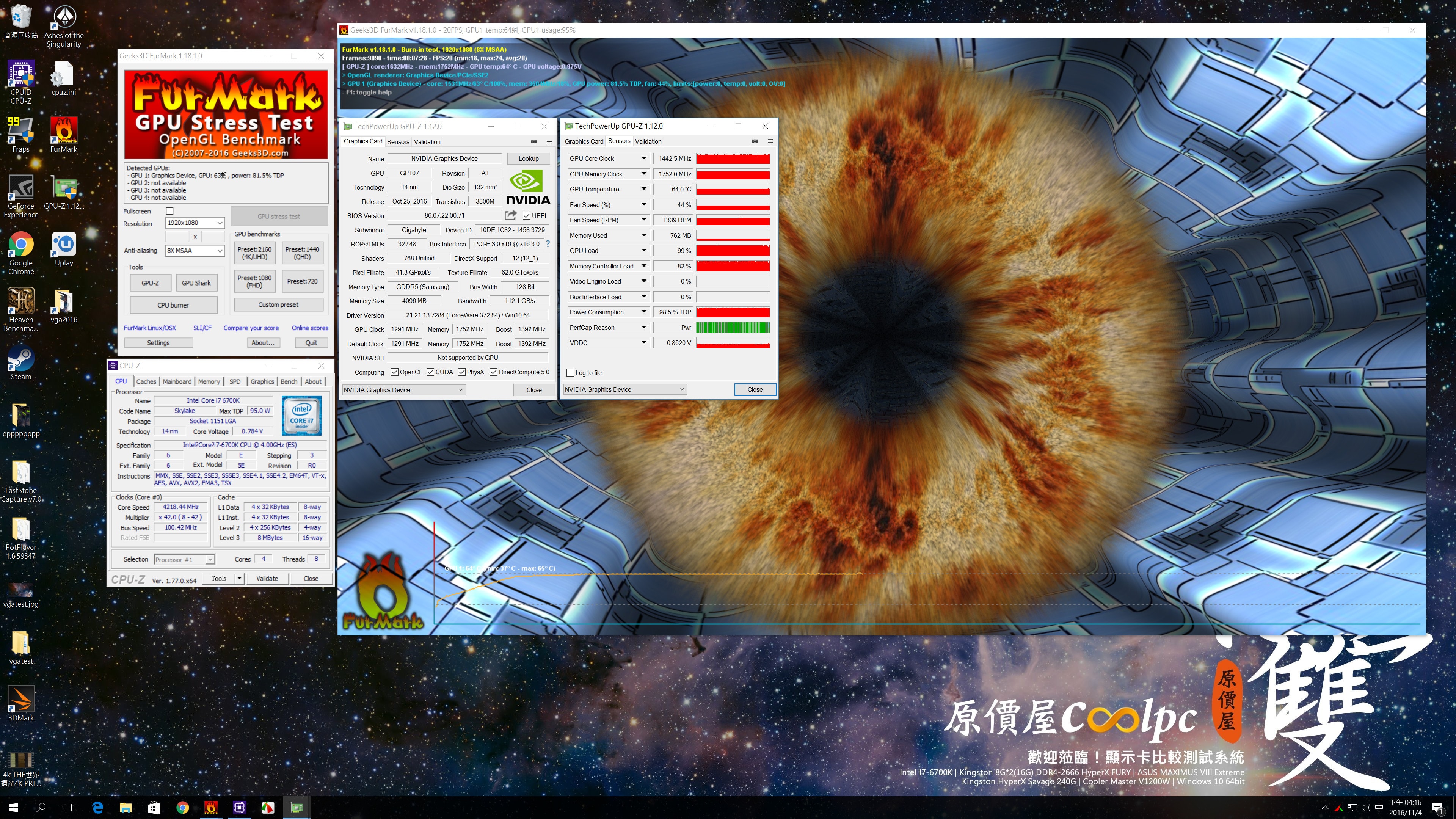1456x819 pixels.
Task: Click the camera icon in GPU-Z Sensors window
Action: (755, 141)
